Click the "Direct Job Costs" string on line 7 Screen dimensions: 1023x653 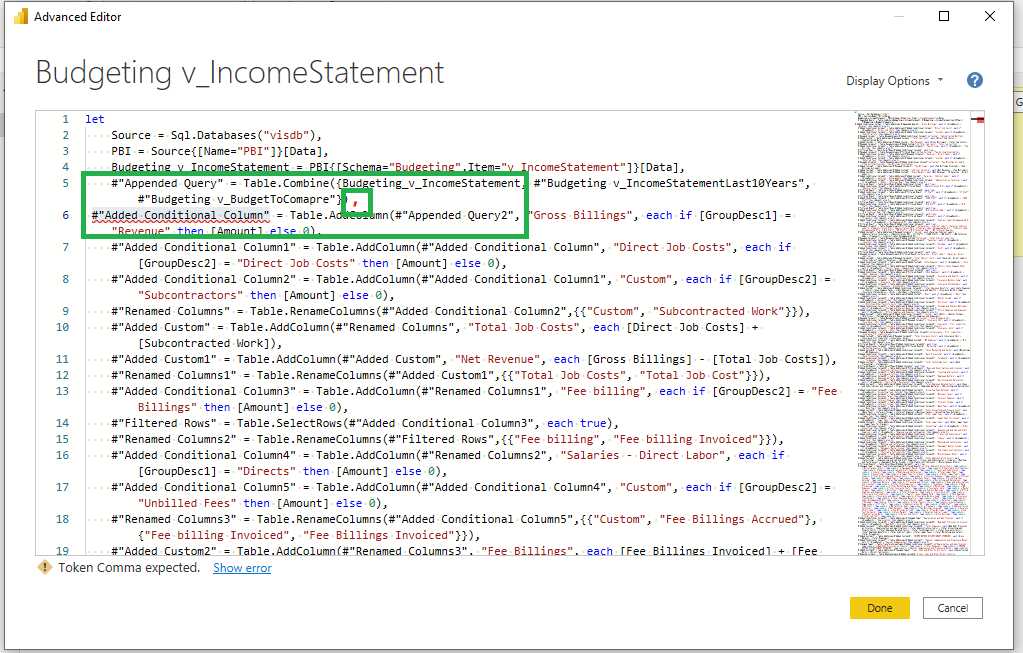click(671, 247)
